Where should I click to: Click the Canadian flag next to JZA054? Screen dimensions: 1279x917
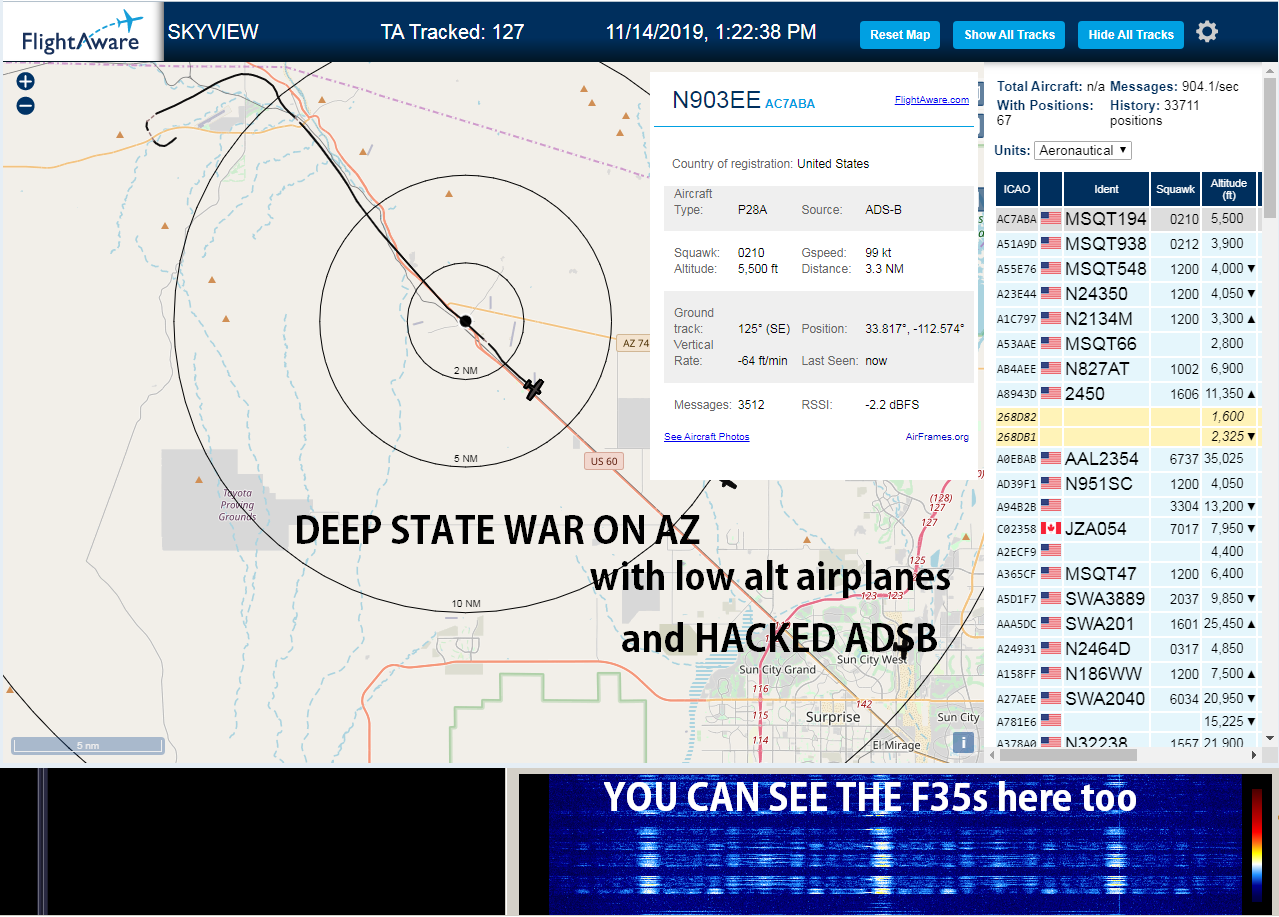coord(1050,528)
